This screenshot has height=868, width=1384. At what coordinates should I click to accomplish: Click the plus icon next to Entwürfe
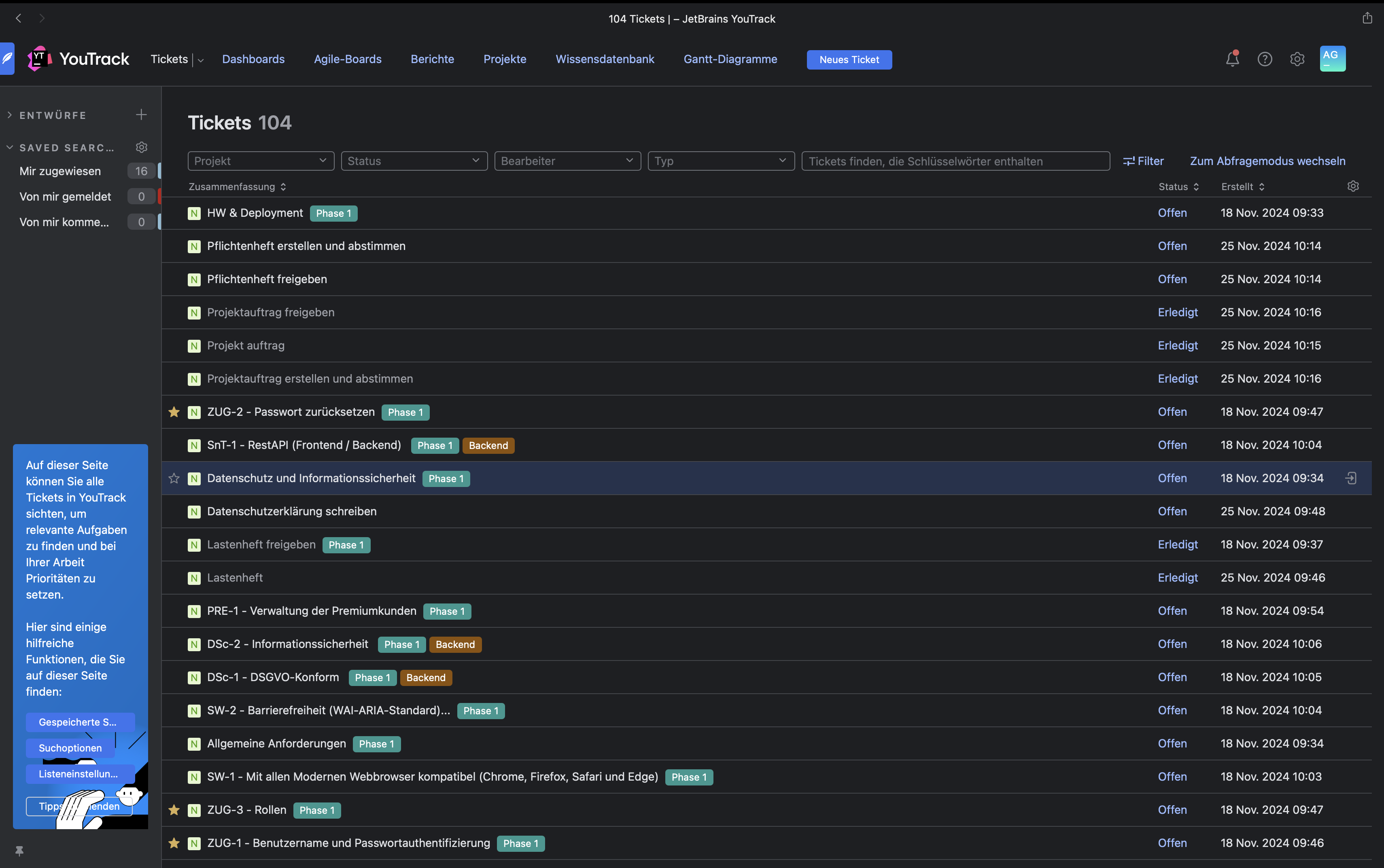click(x=141, y=115)
